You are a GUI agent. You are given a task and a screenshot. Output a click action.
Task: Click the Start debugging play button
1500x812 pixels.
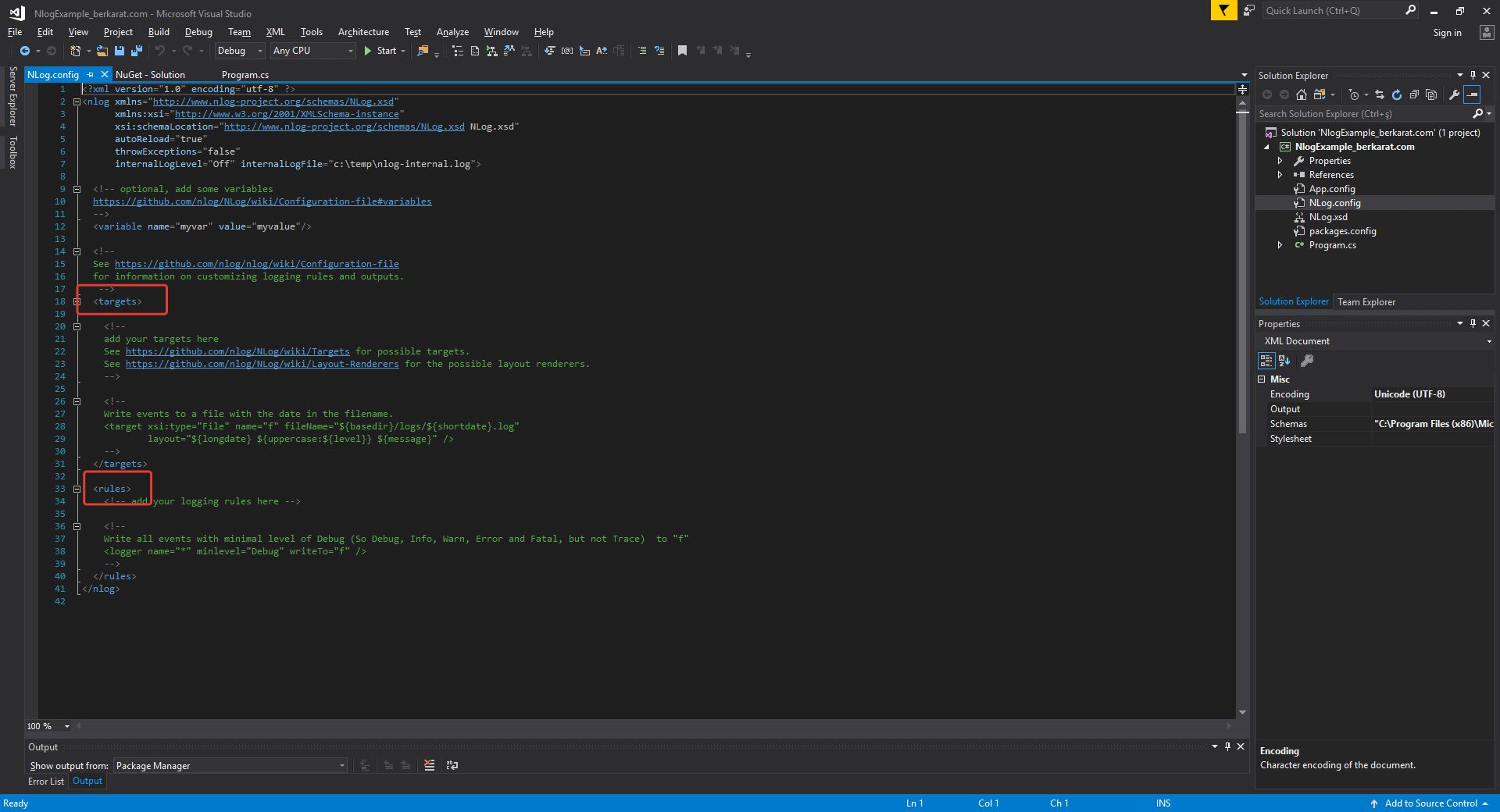coord(367,51)
